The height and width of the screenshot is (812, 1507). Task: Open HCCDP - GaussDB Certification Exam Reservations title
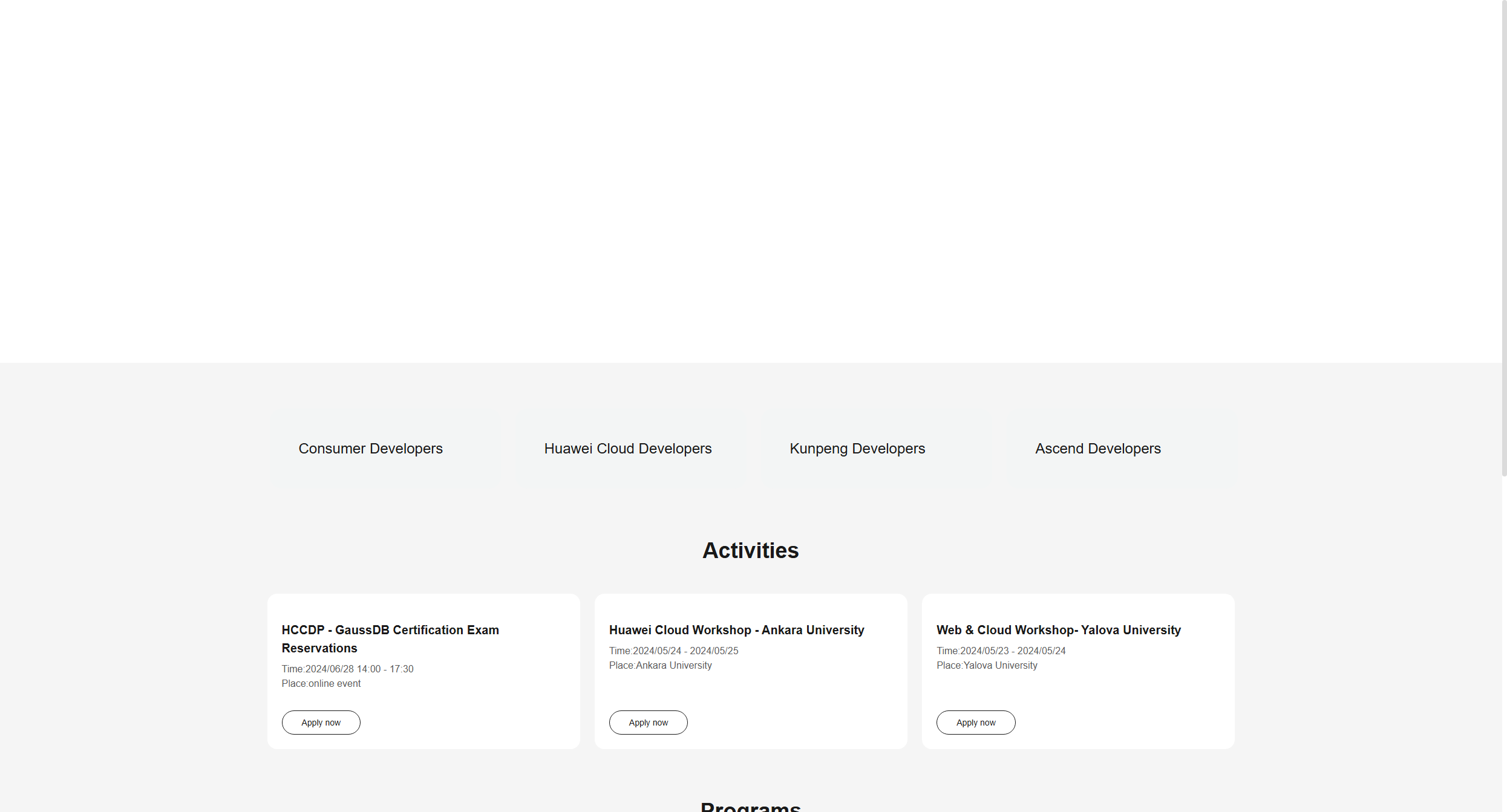(390, 639)
